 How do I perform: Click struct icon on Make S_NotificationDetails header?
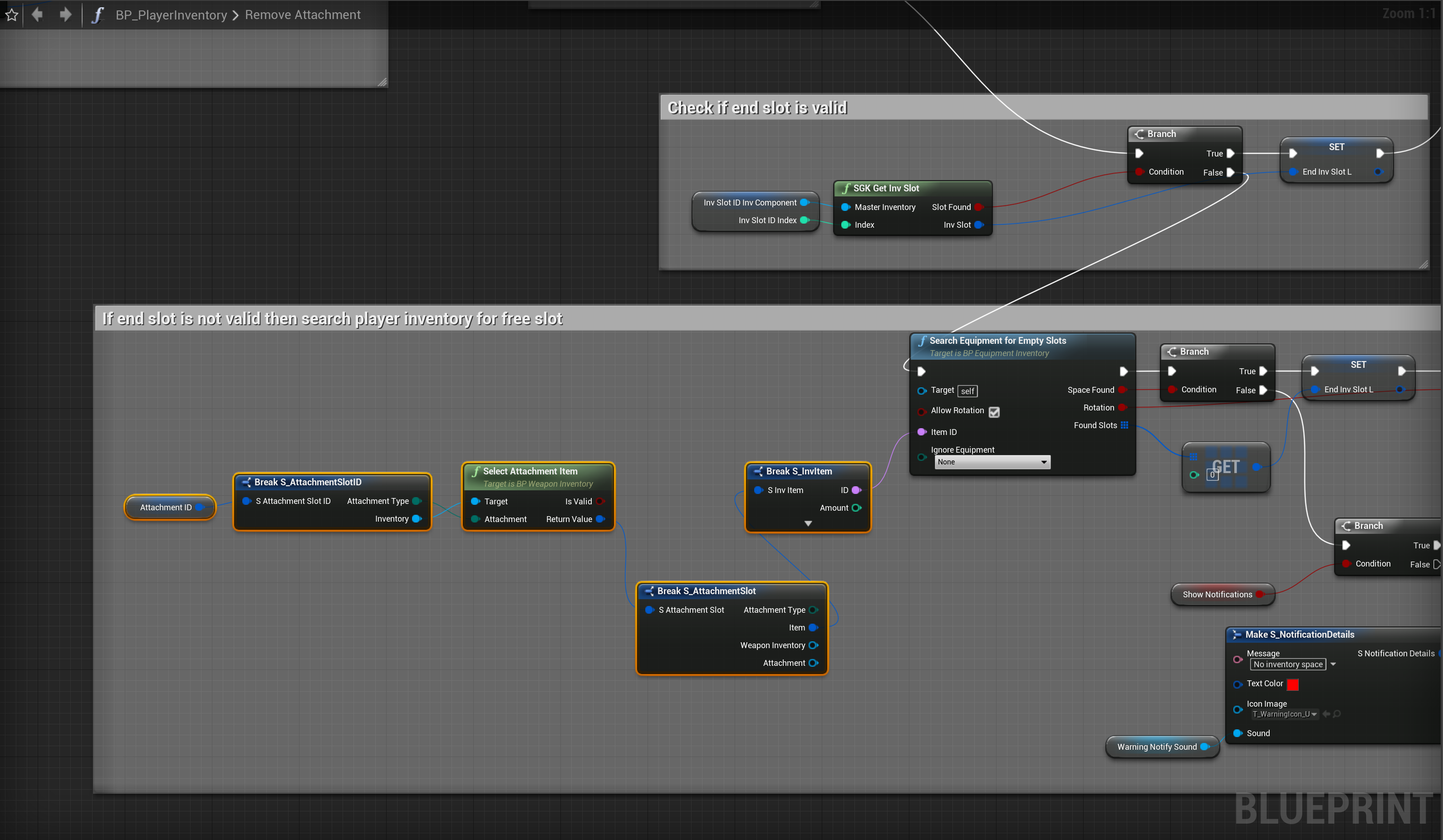pos(1237,635)
